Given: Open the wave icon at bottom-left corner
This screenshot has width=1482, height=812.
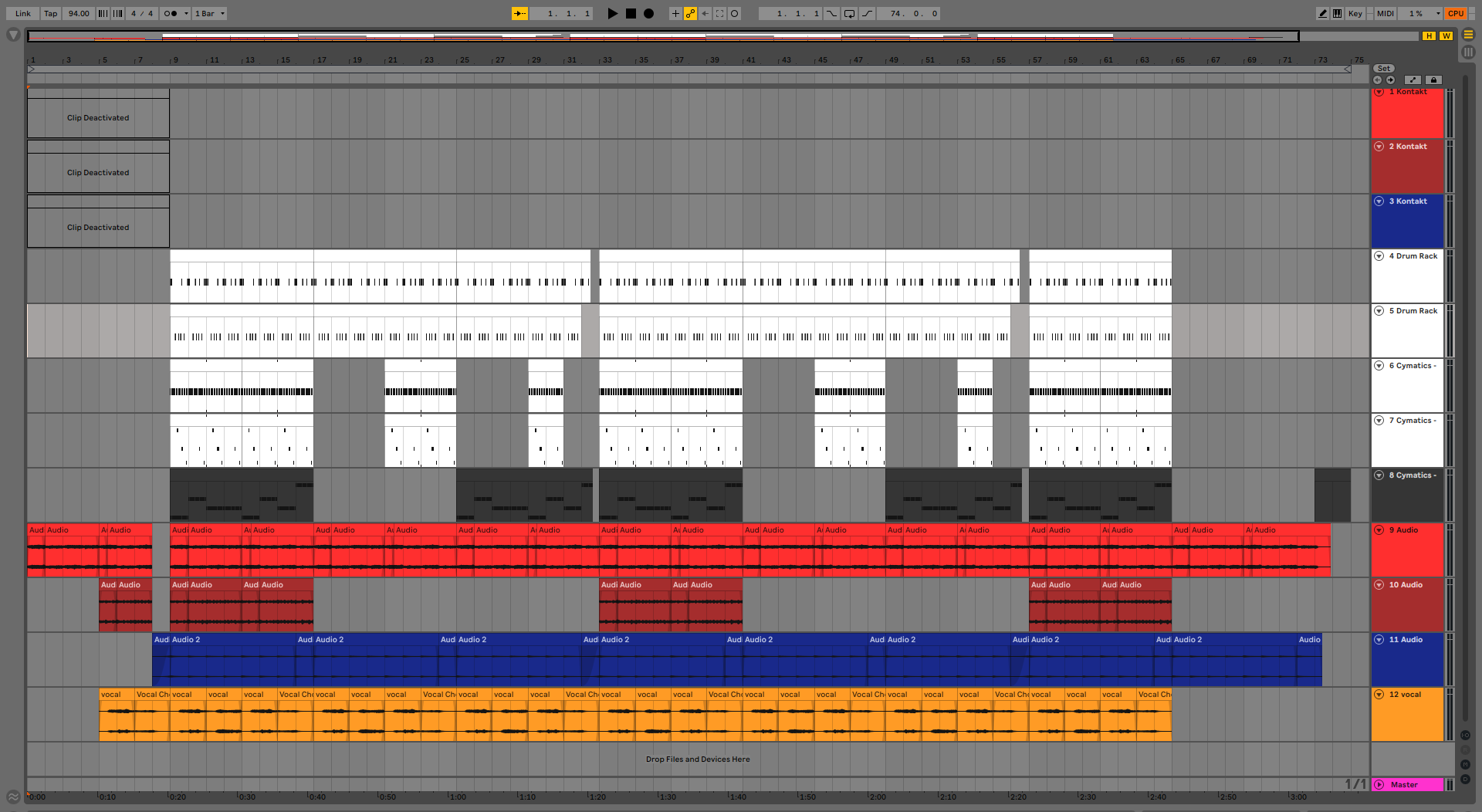Looking at the screenshot, I should coord(13,797).
